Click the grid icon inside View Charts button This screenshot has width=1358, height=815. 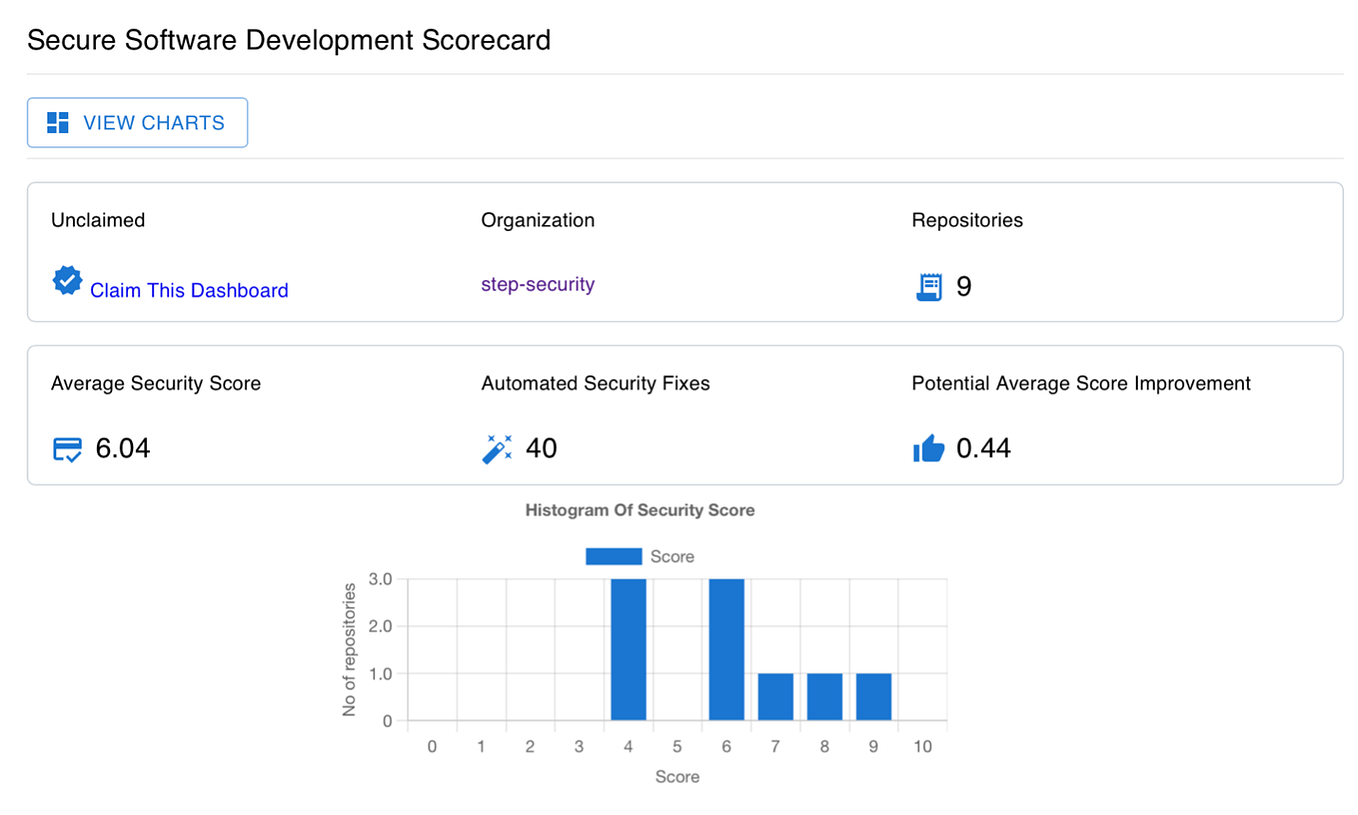(x=59, y=122)
